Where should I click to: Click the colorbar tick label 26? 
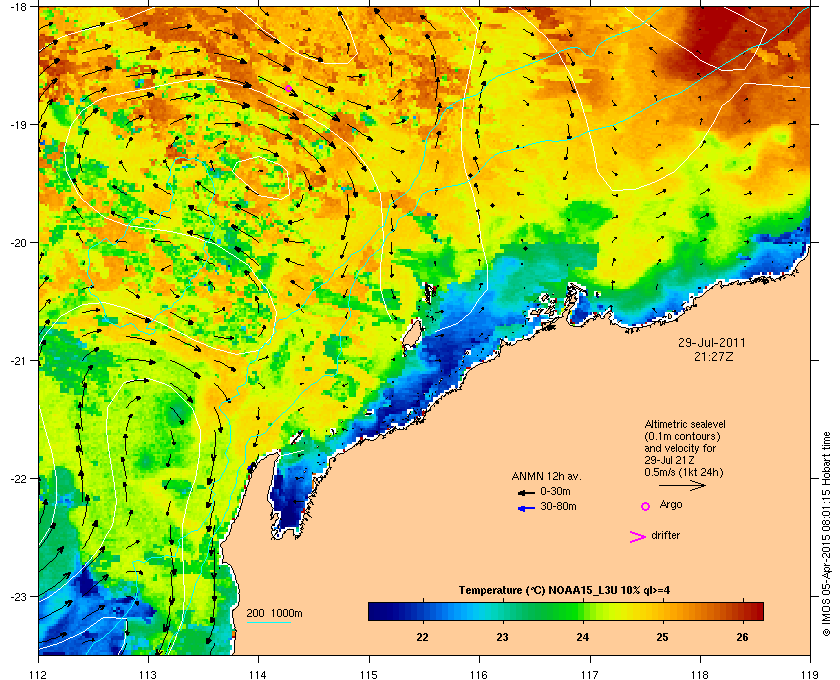click(x=742, y=637)
